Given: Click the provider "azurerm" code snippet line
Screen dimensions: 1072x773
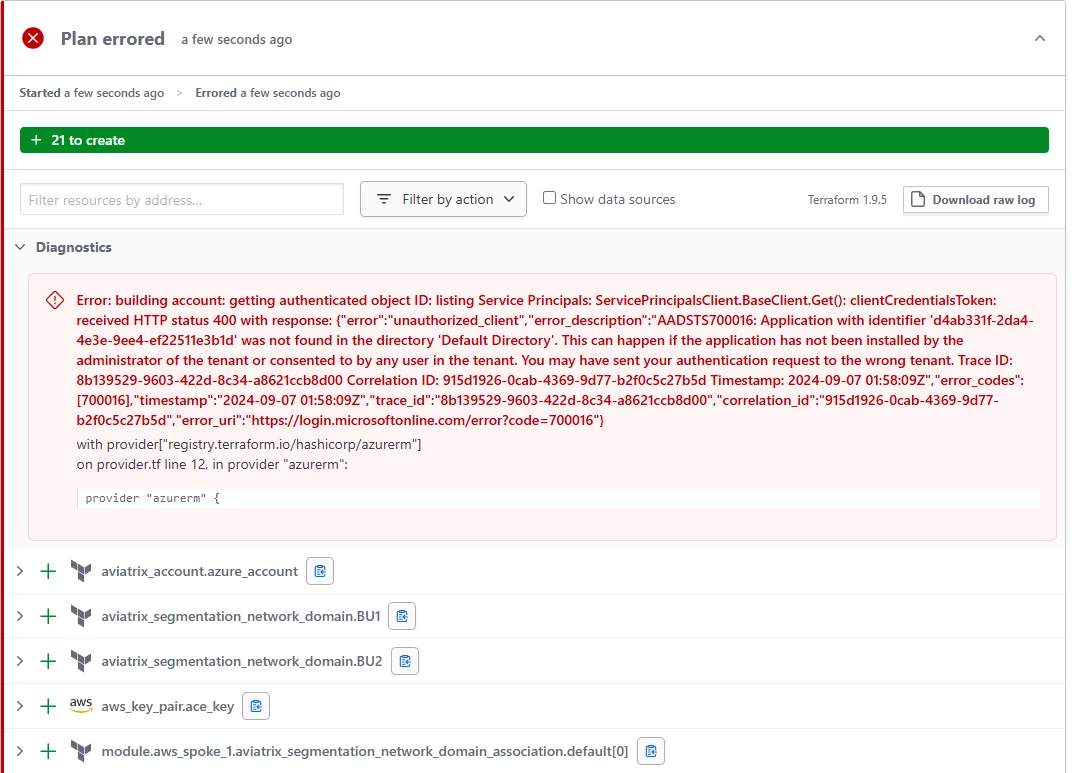Looking at the screenshot, I should 559,498.
